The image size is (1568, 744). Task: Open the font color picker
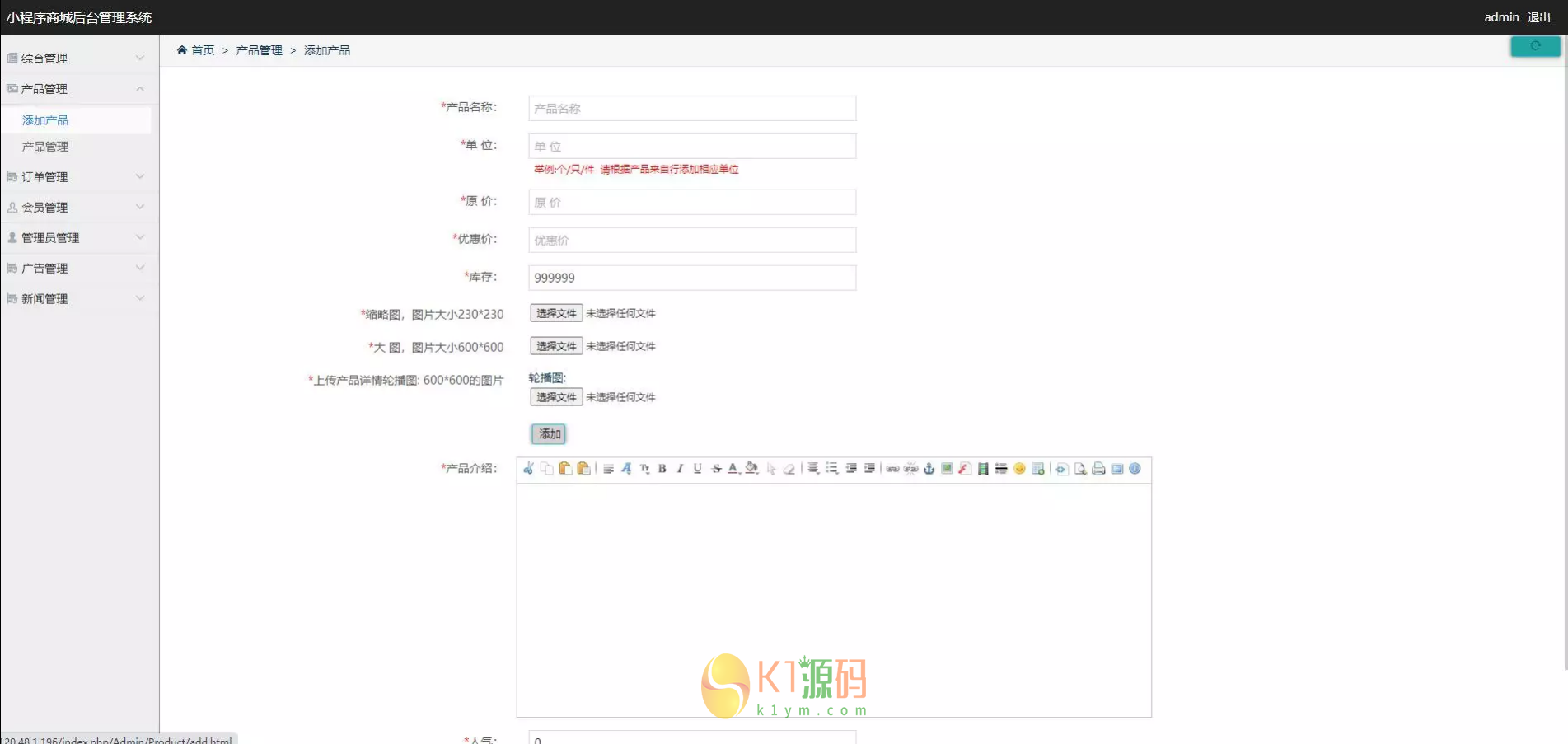pos(733,469)
